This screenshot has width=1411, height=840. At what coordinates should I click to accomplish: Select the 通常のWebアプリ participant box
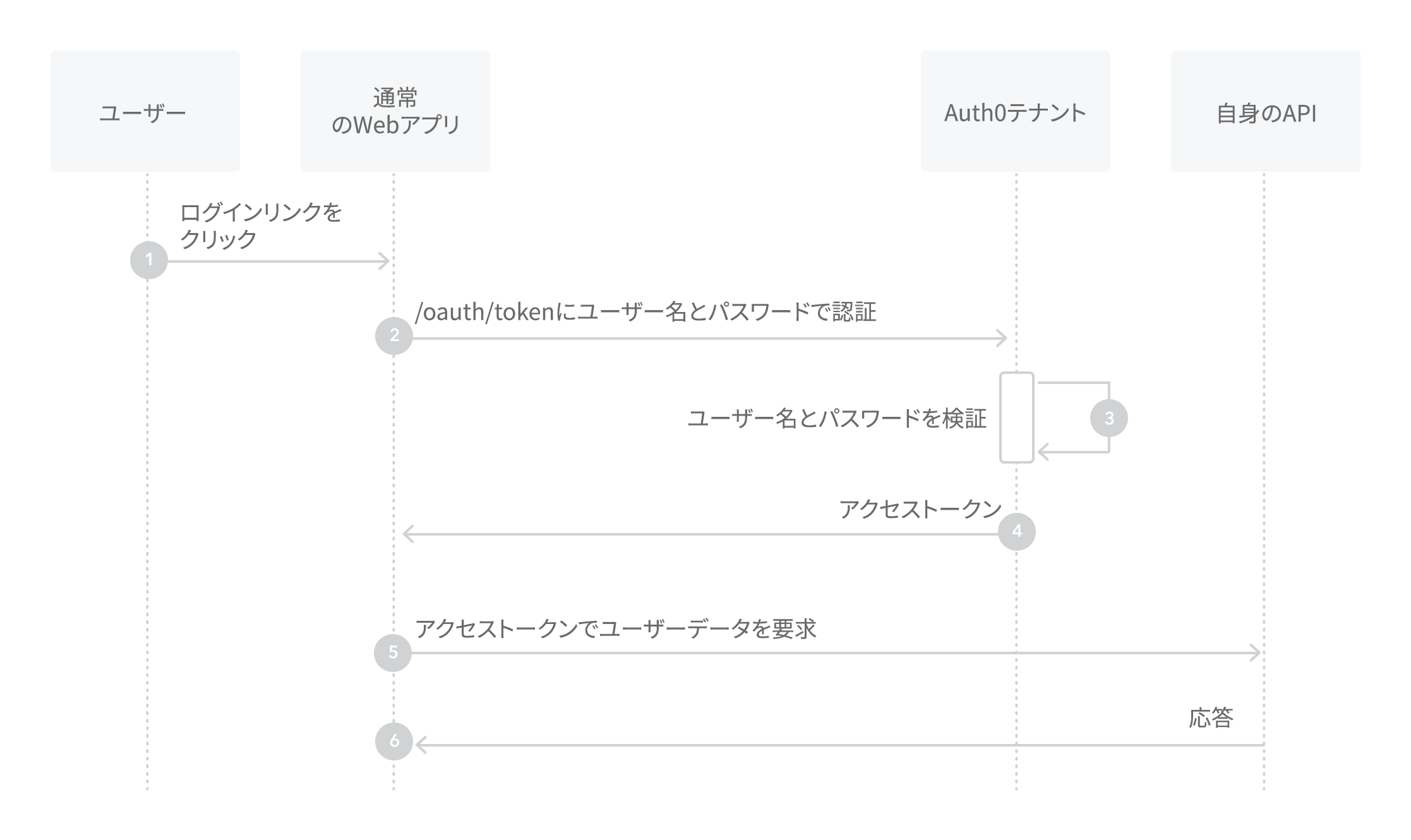(395, 111)
